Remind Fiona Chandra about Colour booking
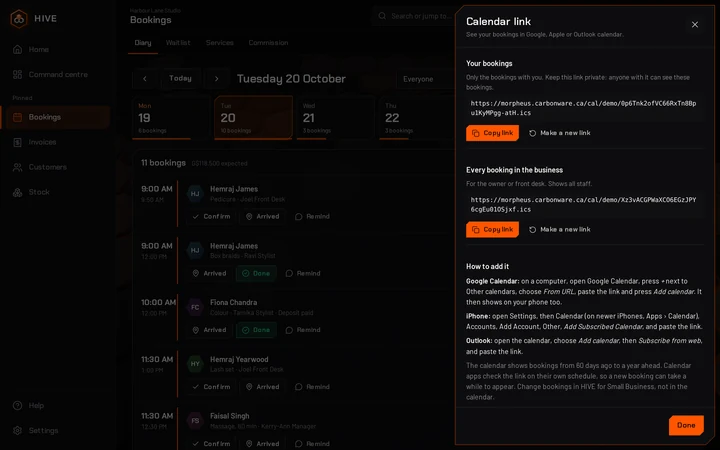Viewport: 720px width, 450px height. point(303,330)
